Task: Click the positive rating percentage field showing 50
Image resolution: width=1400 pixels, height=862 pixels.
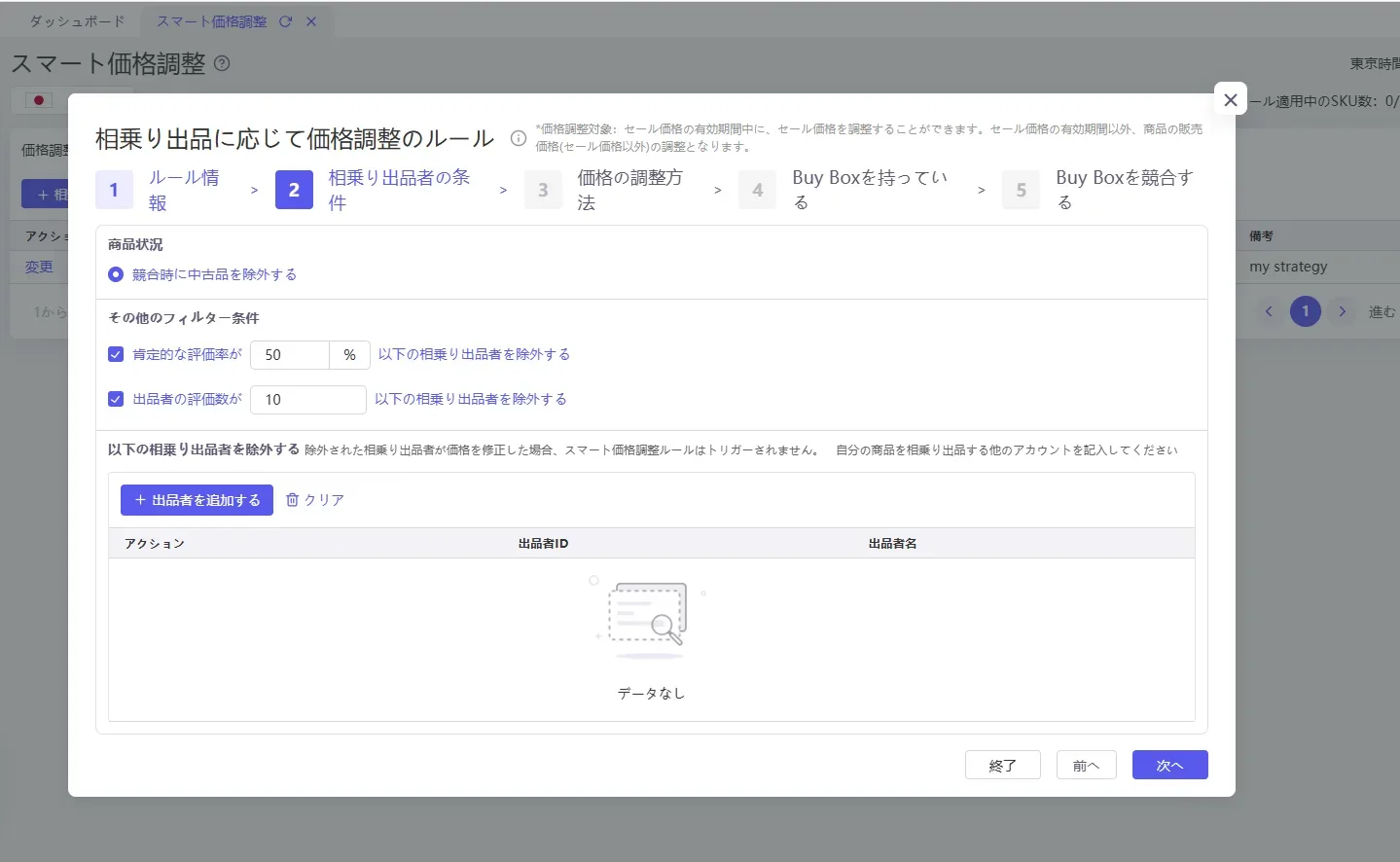Action: point(290,355)
